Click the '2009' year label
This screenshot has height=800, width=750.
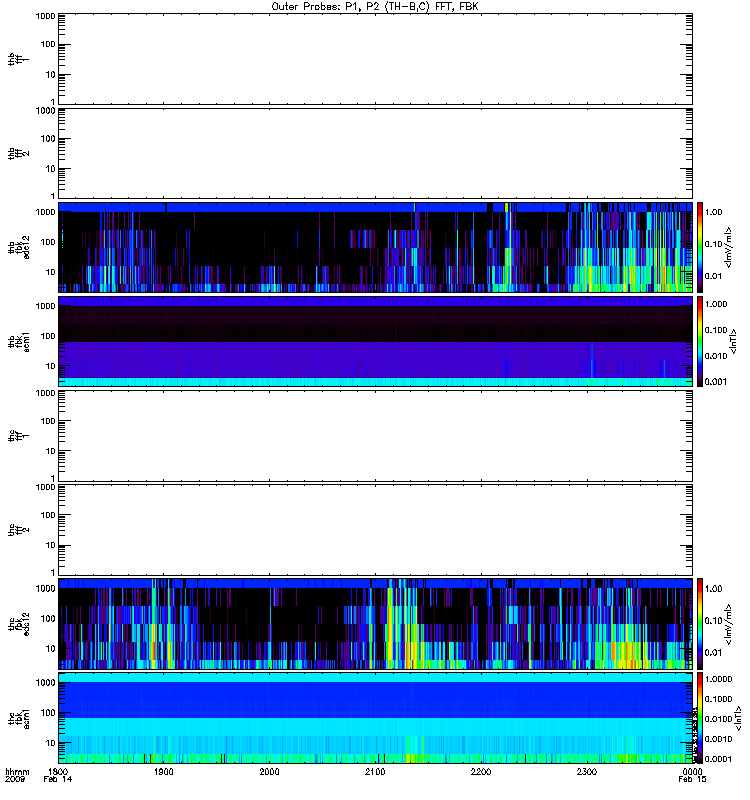pos(14,779)
